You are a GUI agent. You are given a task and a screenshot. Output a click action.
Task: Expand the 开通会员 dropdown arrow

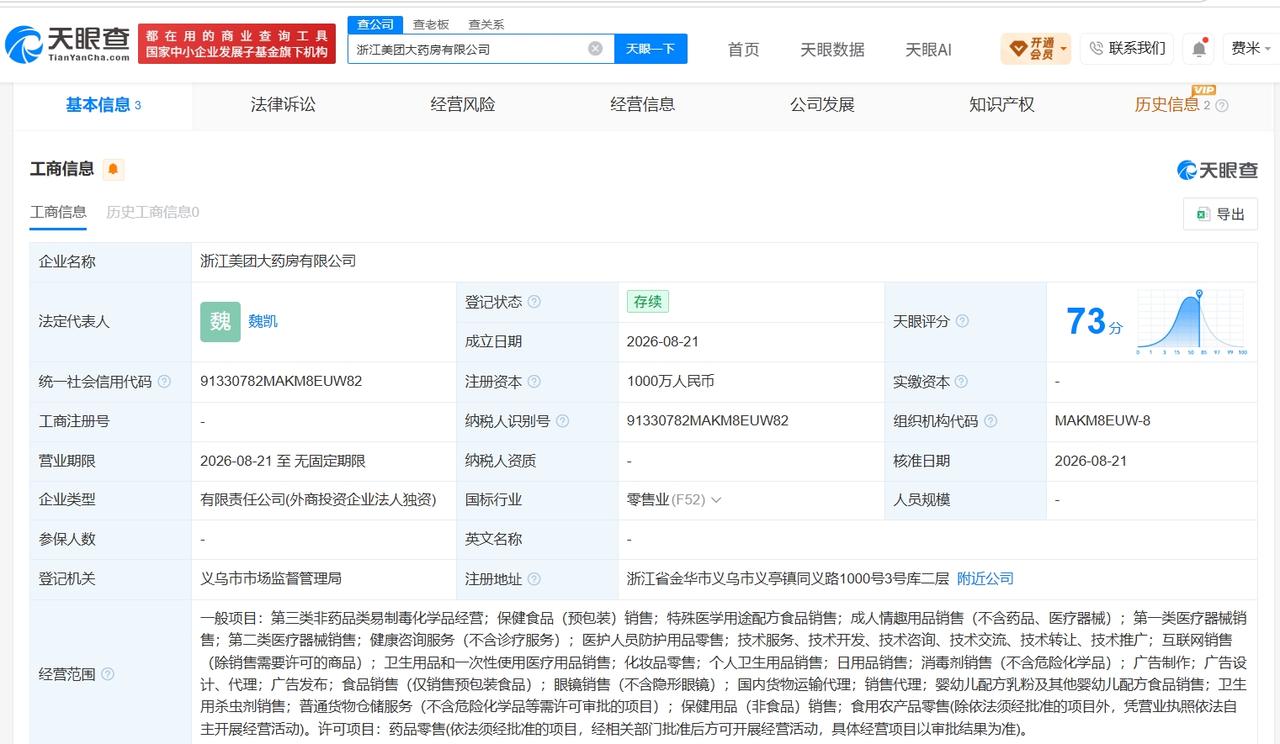point(1063,48)
